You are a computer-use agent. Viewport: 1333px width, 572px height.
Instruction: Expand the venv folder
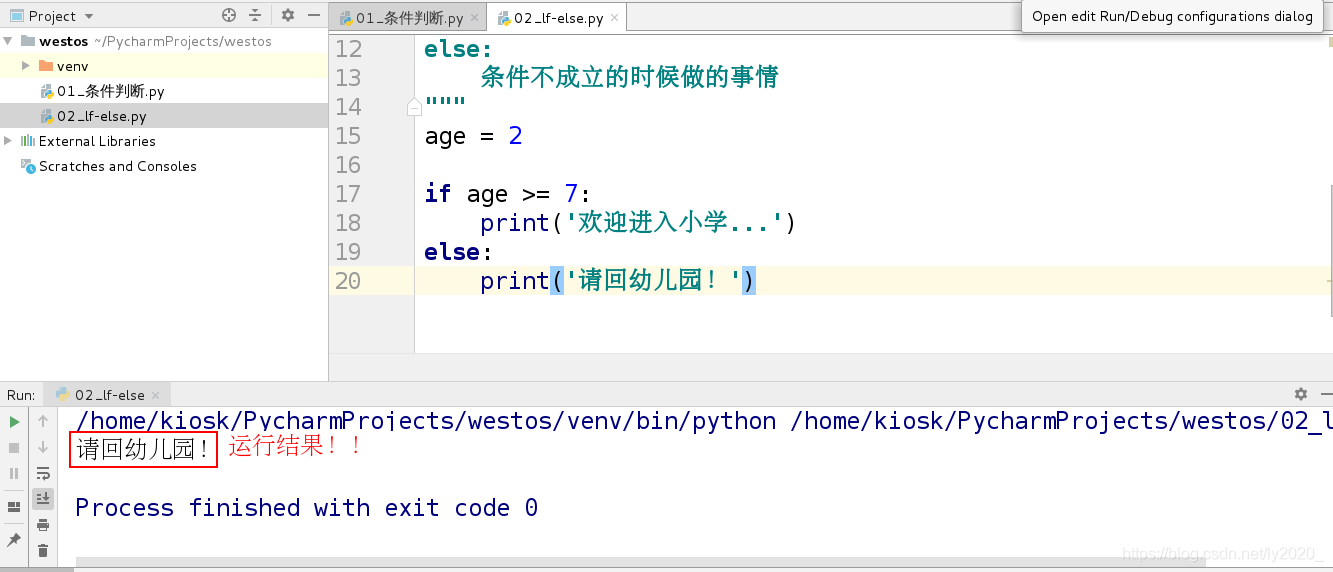[x=26, y=66]
